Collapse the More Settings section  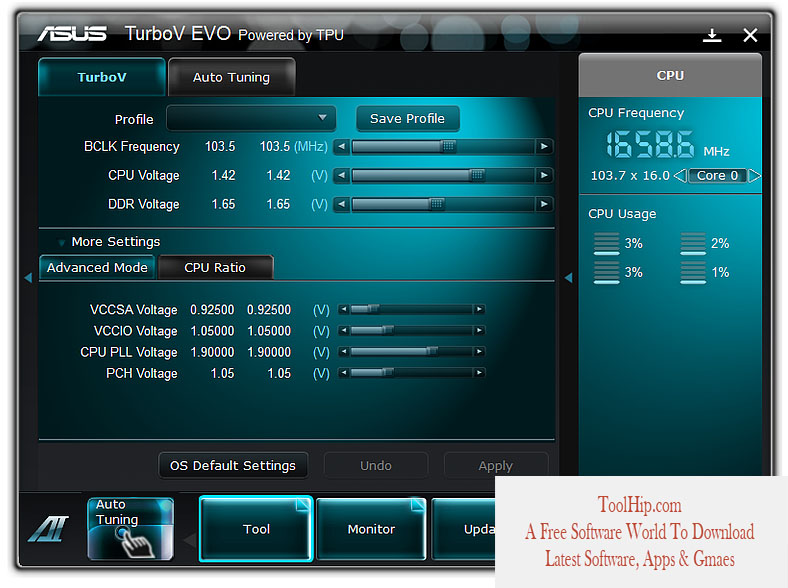pos(61,242)
